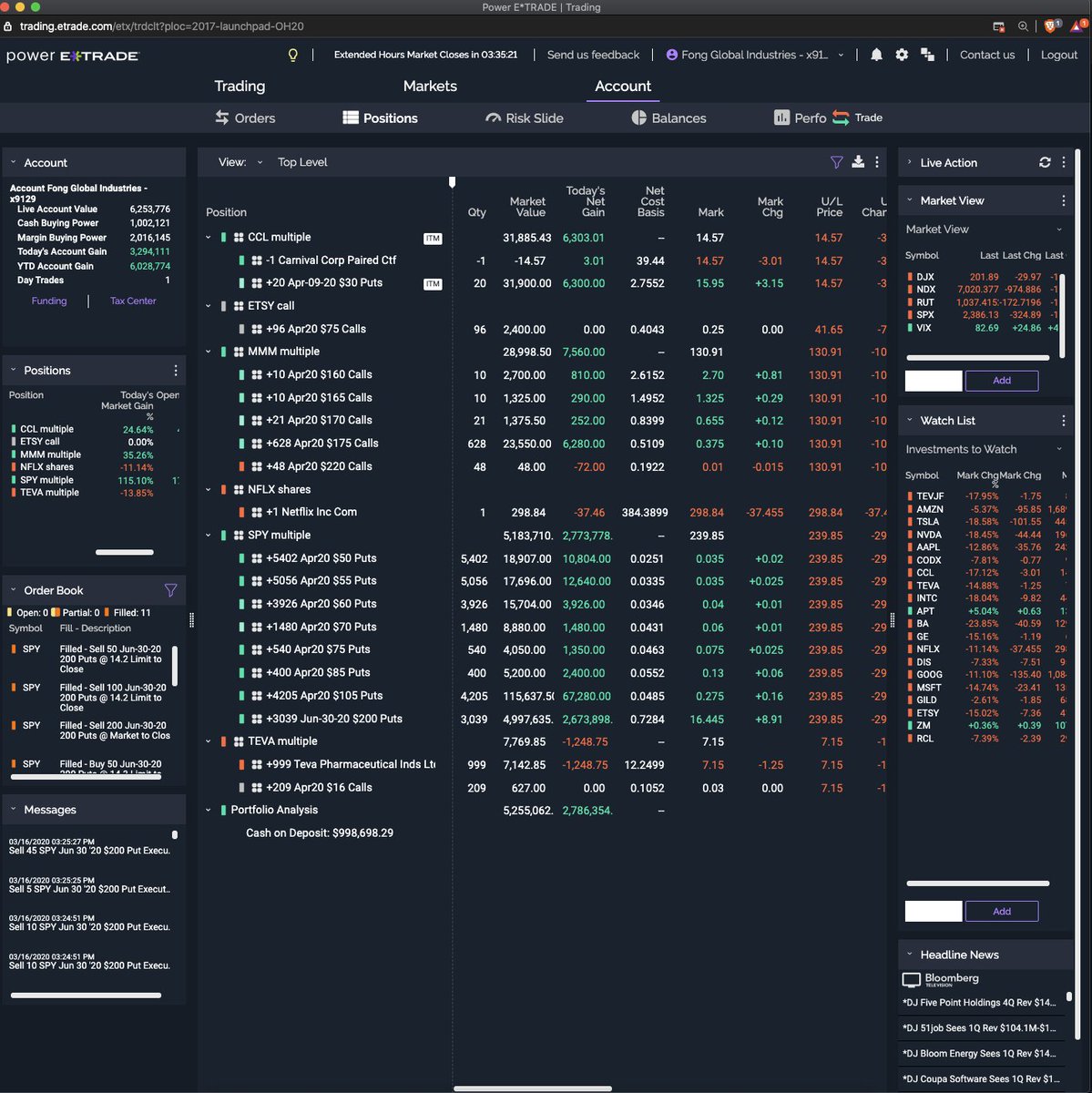Open the settings gear

[x=902, y=55]
